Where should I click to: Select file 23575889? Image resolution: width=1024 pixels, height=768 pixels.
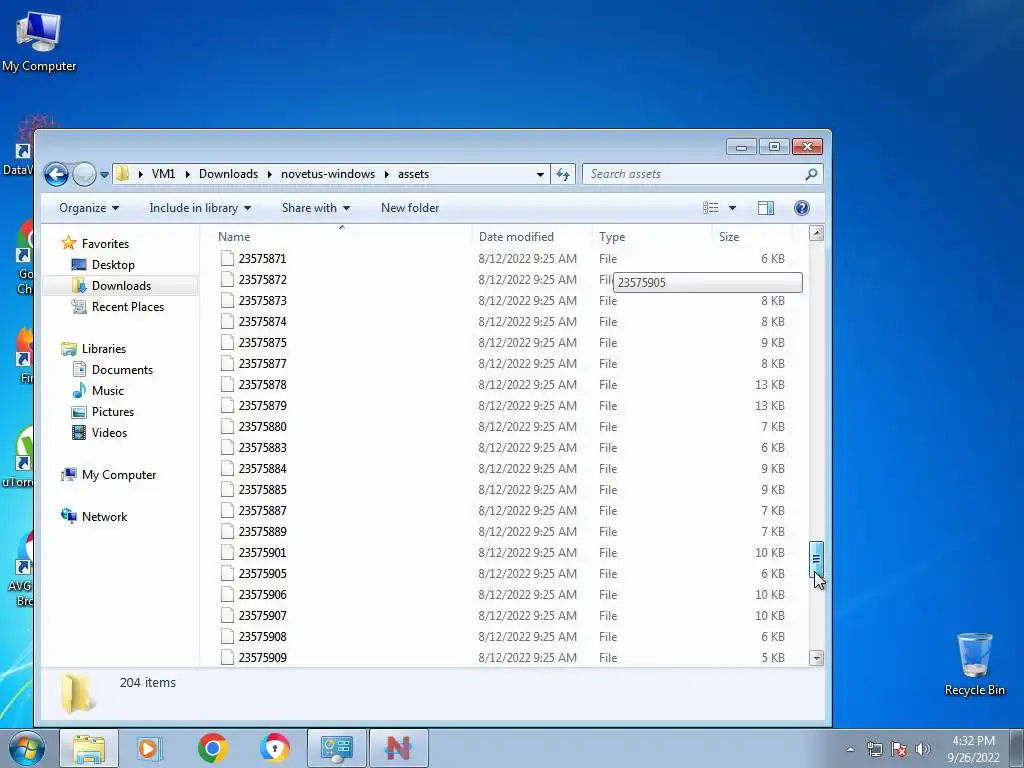point(262,532)
